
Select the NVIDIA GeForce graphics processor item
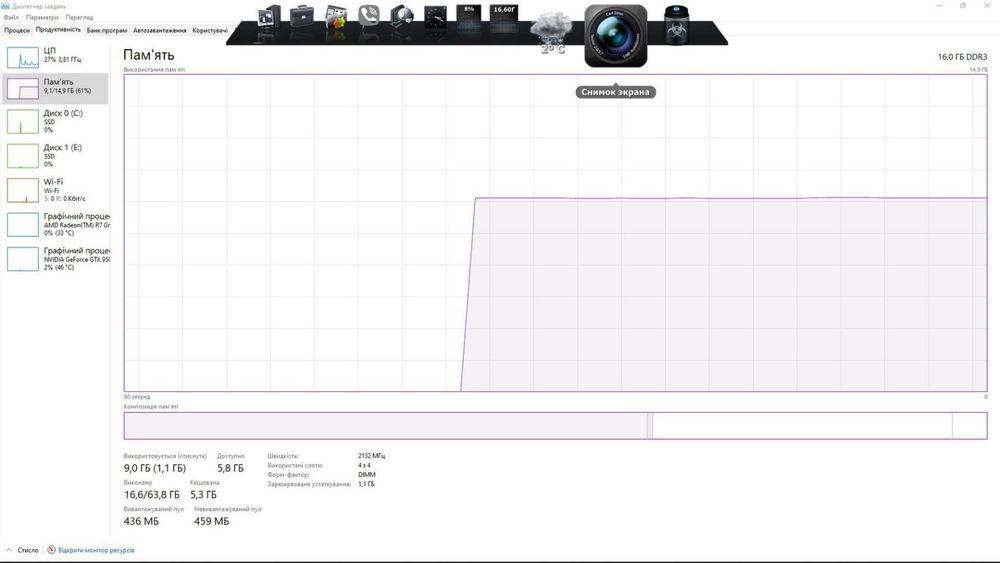(55, 259)
